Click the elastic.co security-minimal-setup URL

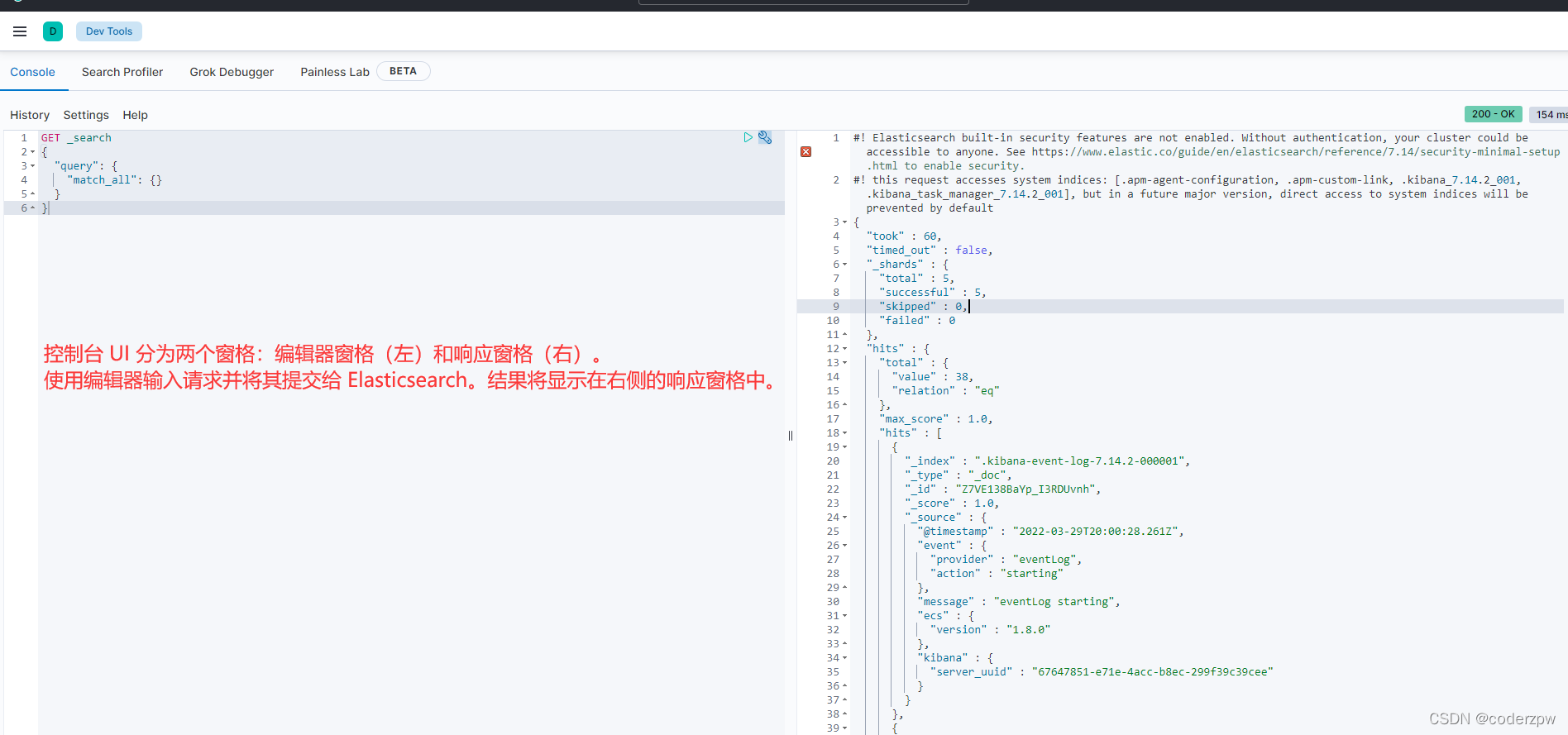point(1296,152)
